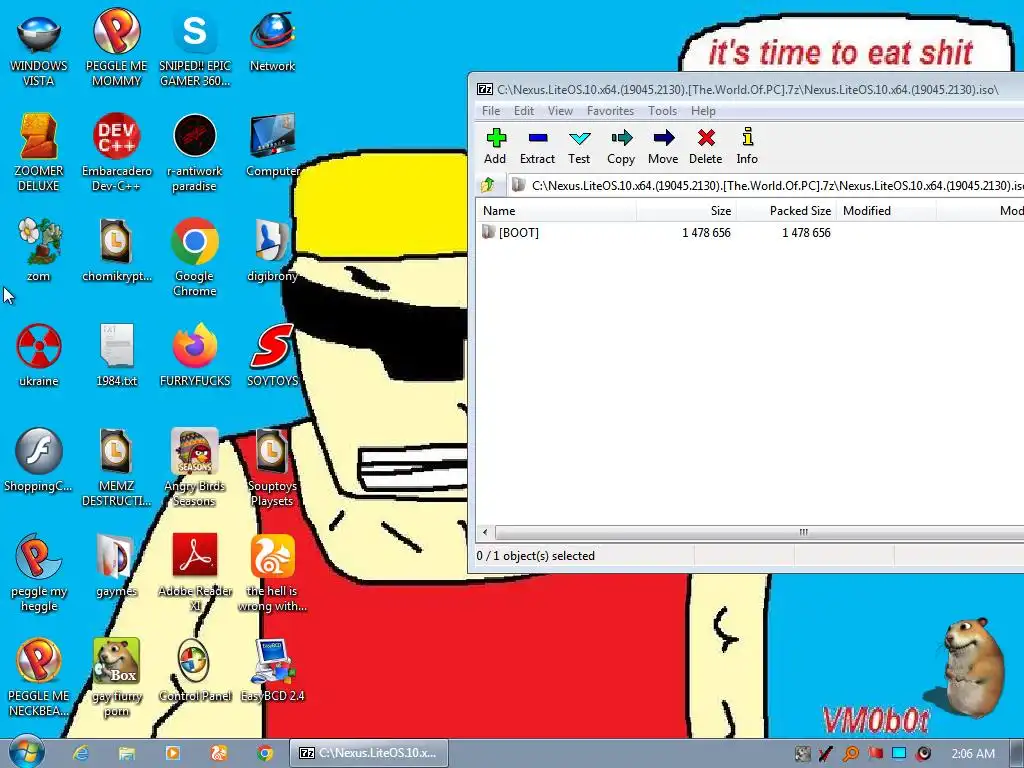Select the [BOOT] folder row
Screen dimensions: 1024x768
pos(750,232)
